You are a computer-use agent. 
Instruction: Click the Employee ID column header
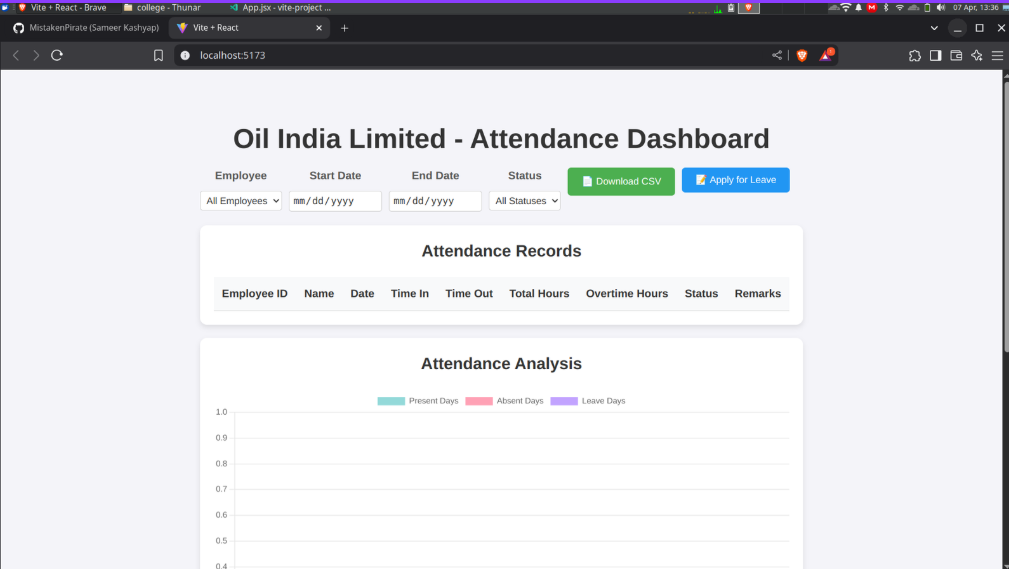point(255,294)
